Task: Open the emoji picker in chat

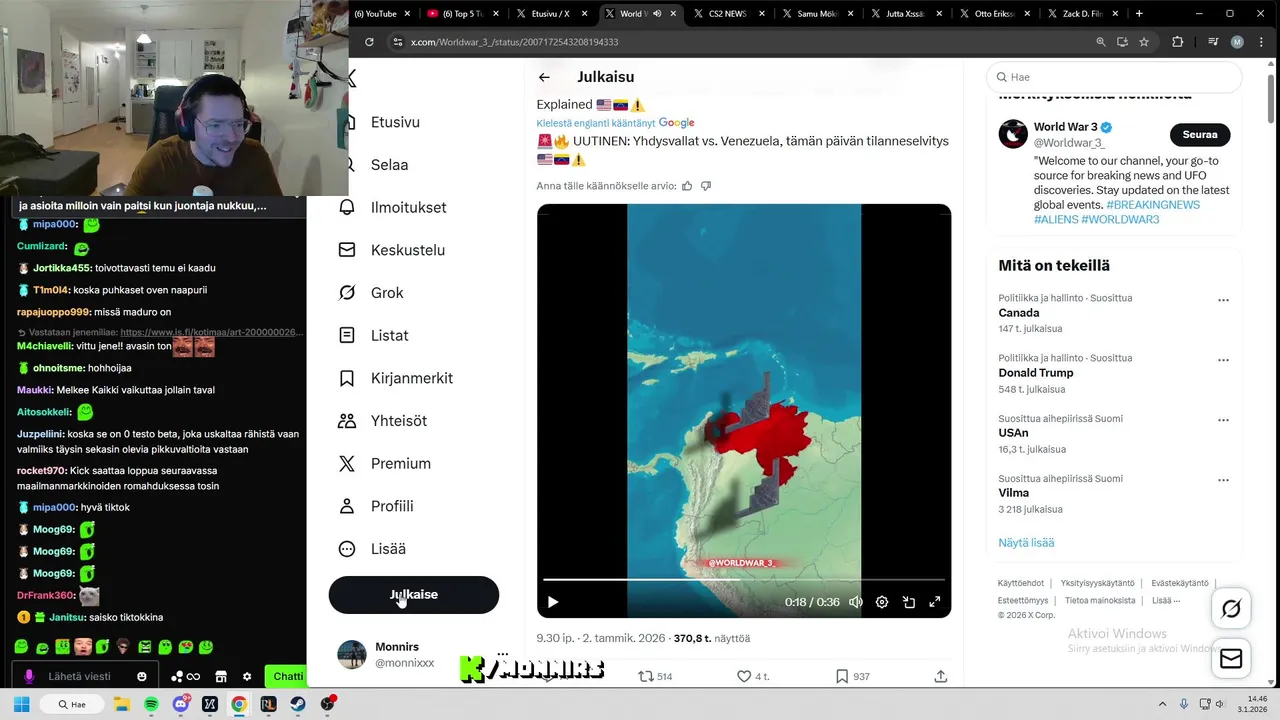Action: [x=142, y=677]
